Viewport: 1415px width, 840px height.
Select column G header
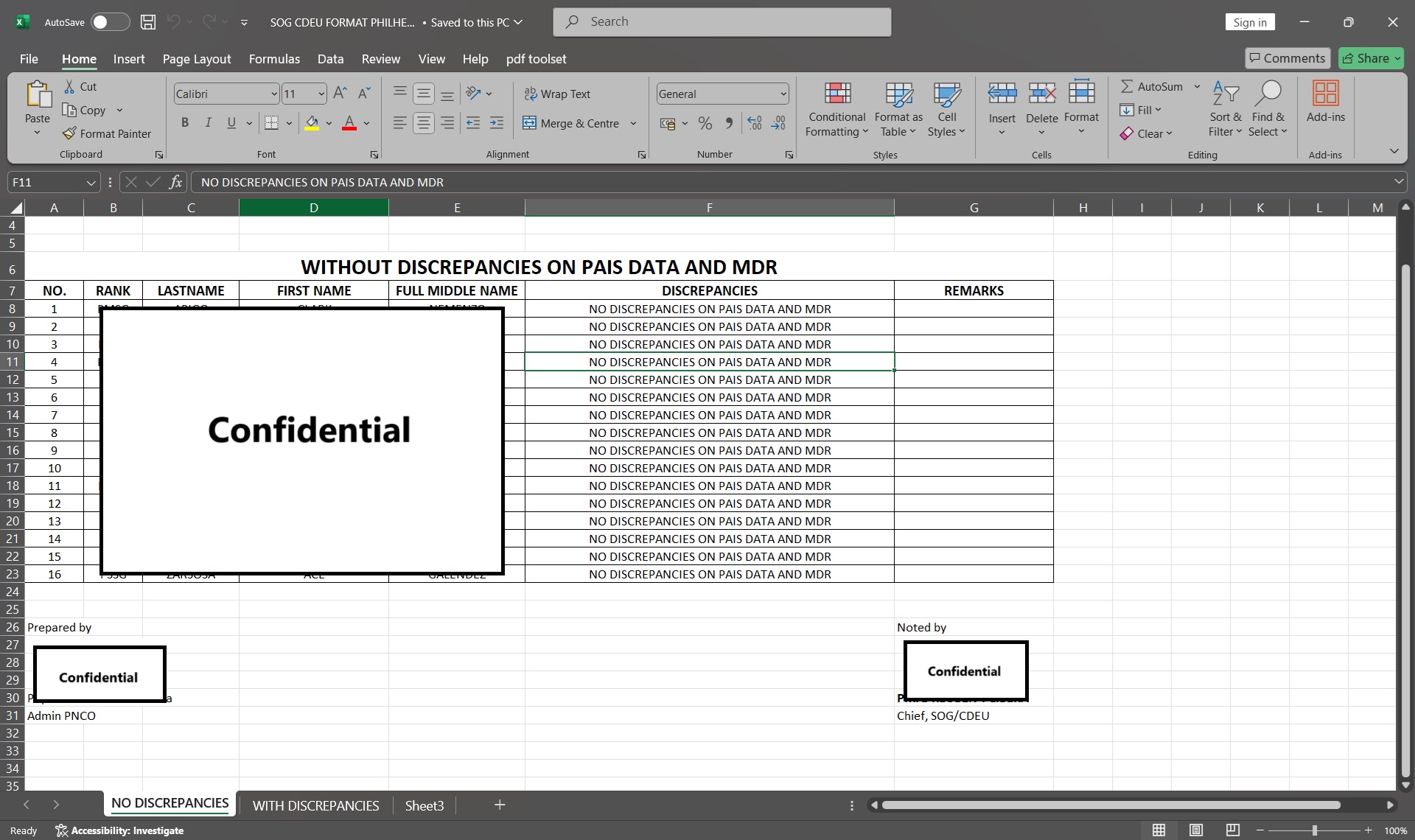[974, 208]
